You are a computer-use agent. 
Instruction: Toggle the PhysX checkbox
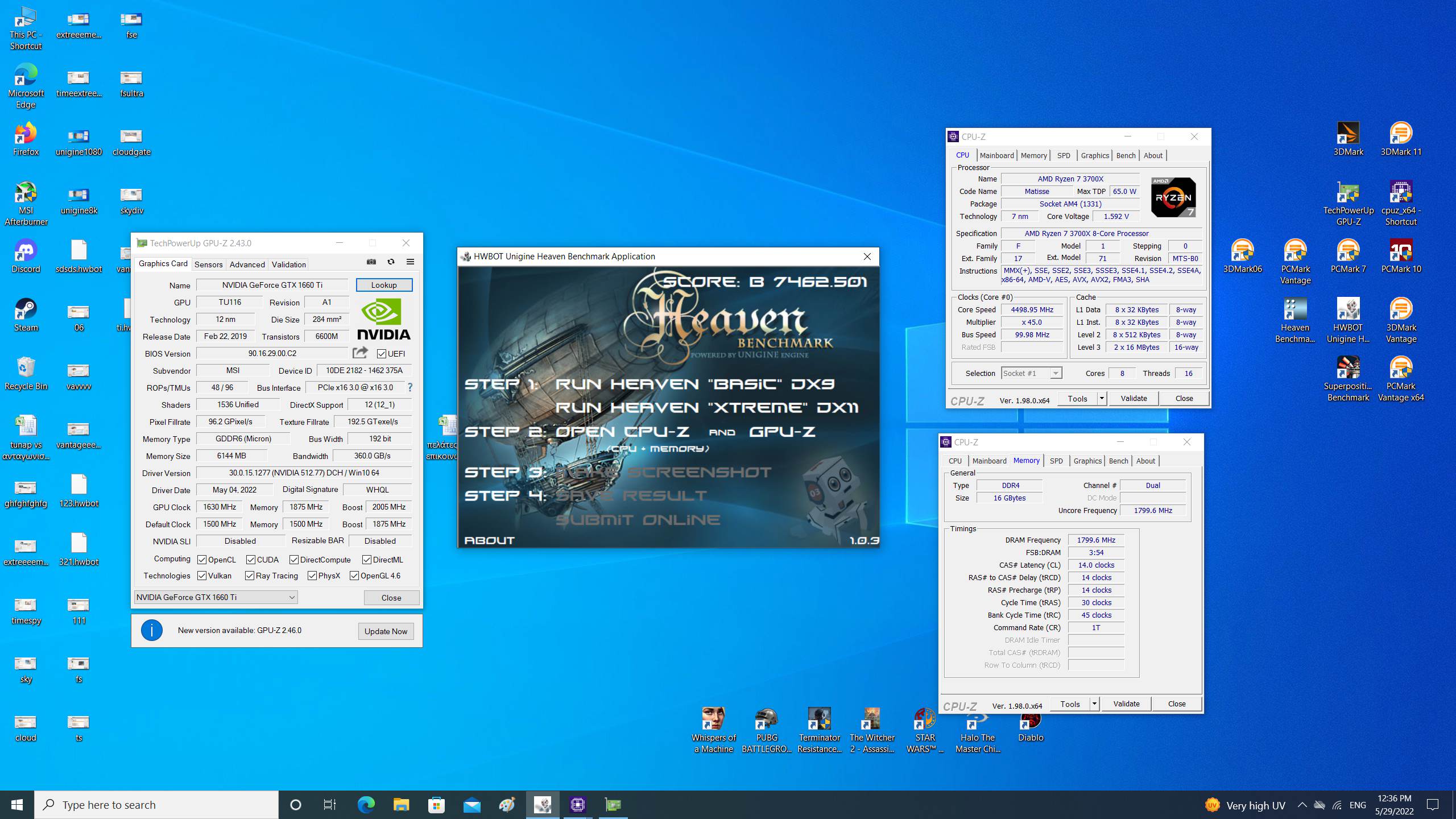point(312,576)
